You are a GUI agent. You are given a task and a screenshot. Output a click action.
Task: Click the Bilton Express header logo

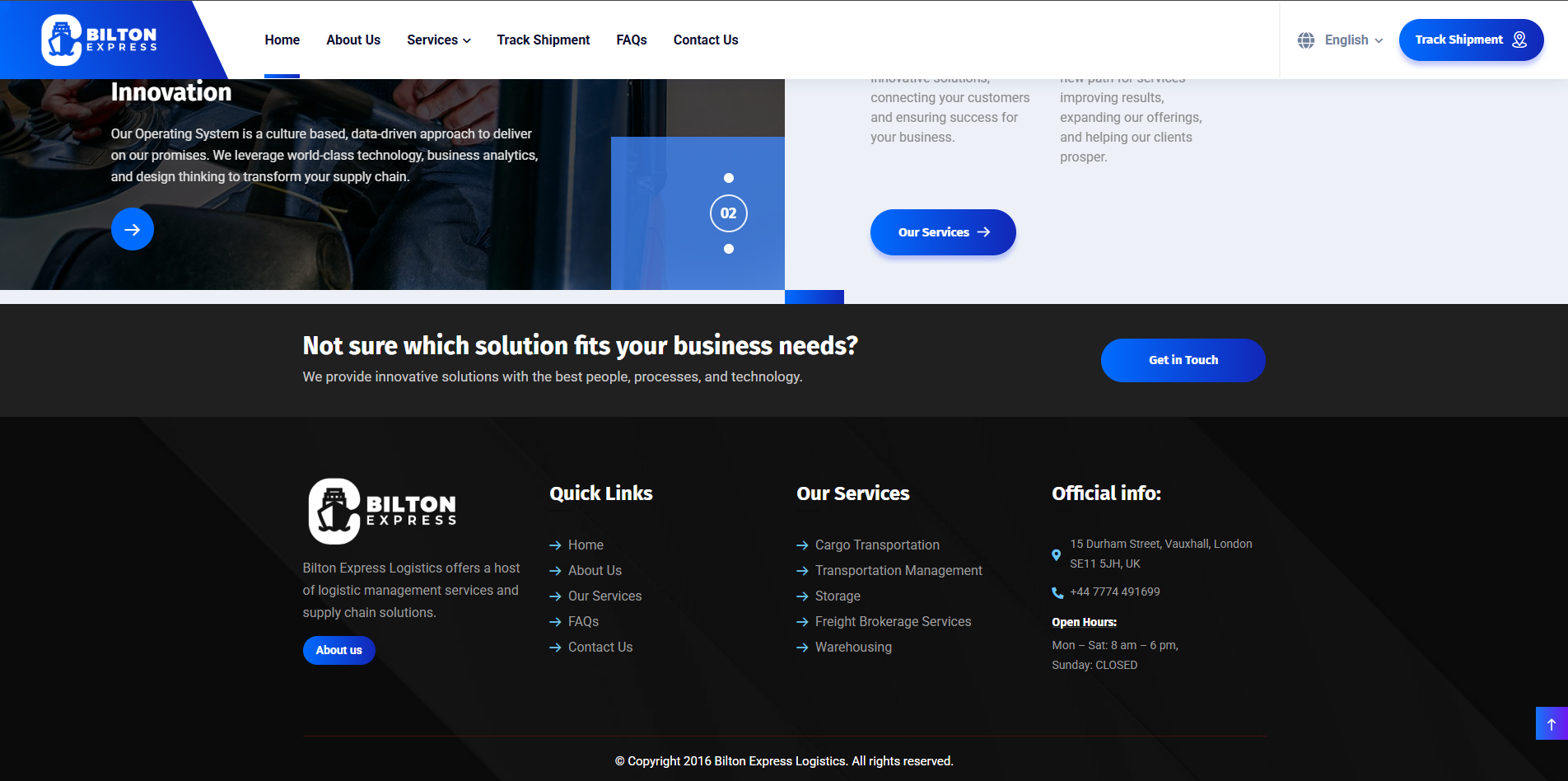[99, 40]
